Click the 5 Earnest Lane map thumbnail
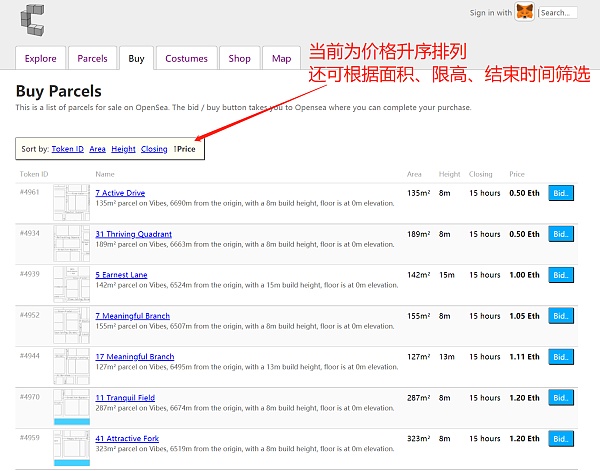This screenshot has height=471, width=600. coord(71,284)
